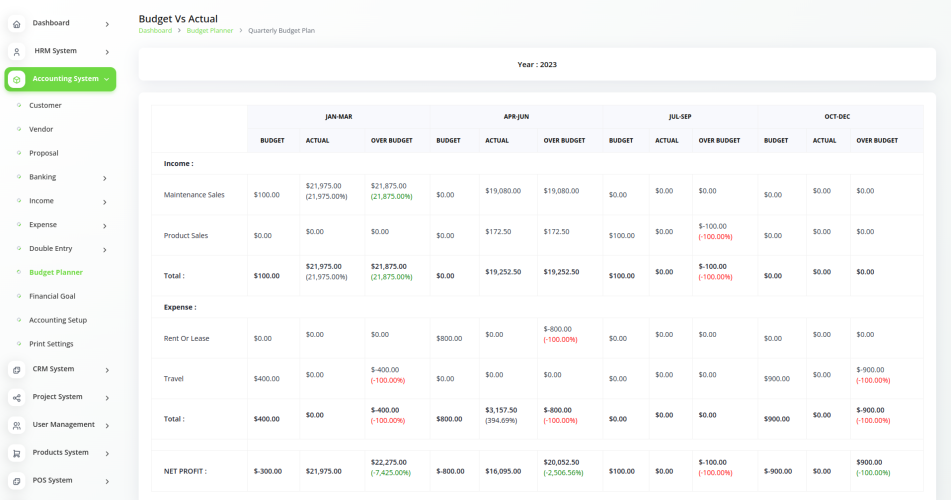951x500 pixels.
Task: Click the POS System icon
Action: pyautogui.click(x=17, y=481)
